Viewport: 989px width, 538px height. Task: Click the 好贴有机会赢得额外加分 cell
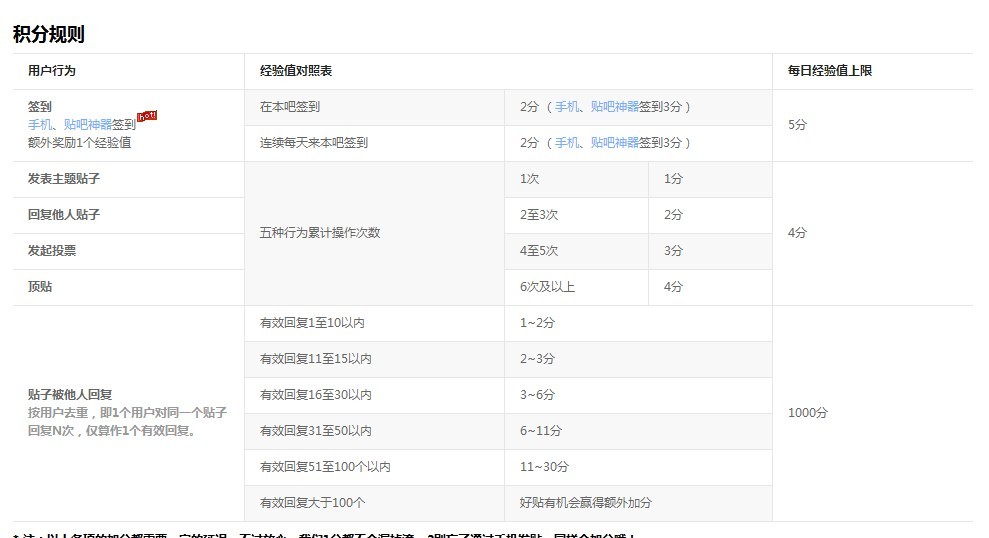pyautogui.click(x=638, y=503)
